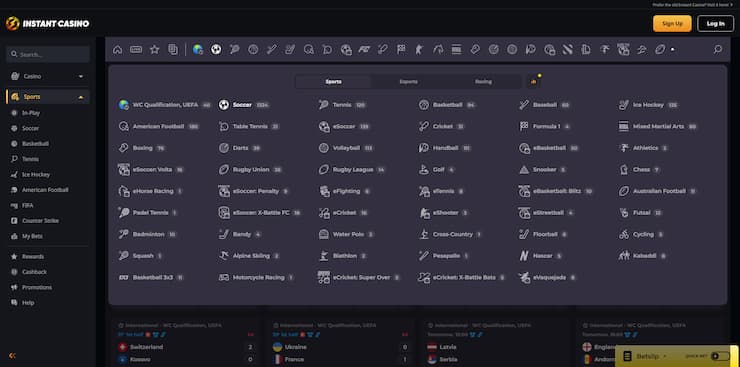Viewport: 740px width, 367px height.
Task: Open the search magnifier in sports toolbar
Action: pyautogui.click(x=718, y=50)
